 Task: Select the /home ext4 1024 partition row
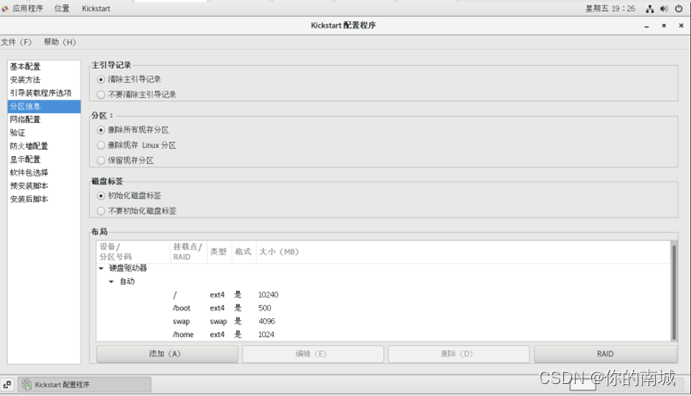coord(383,334)
